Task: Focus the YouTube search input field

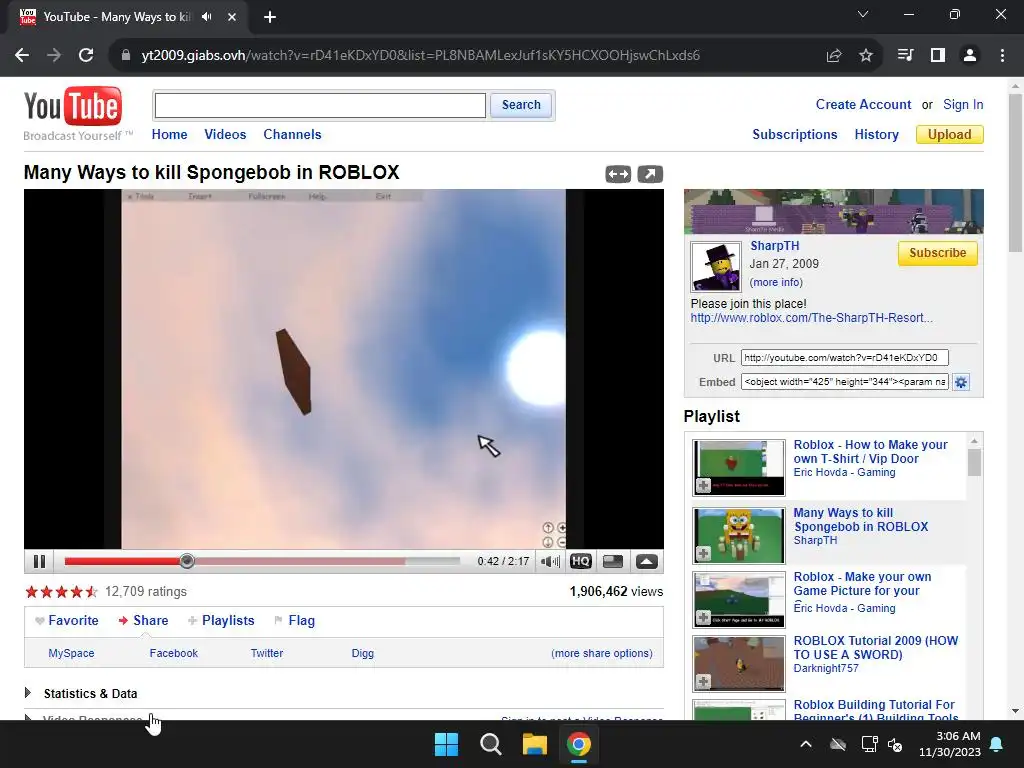Action: click(x=320, y=105)
